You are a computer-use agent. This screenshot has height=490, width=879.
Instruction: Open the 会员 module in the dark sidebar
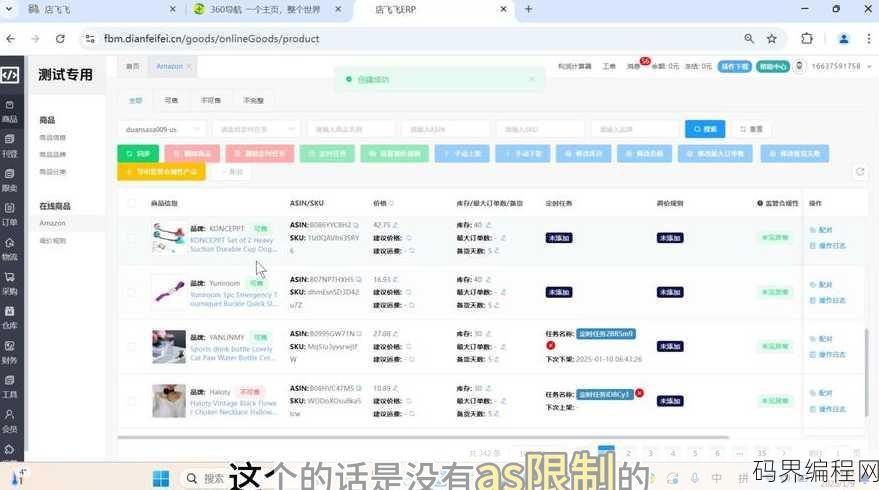10,422
